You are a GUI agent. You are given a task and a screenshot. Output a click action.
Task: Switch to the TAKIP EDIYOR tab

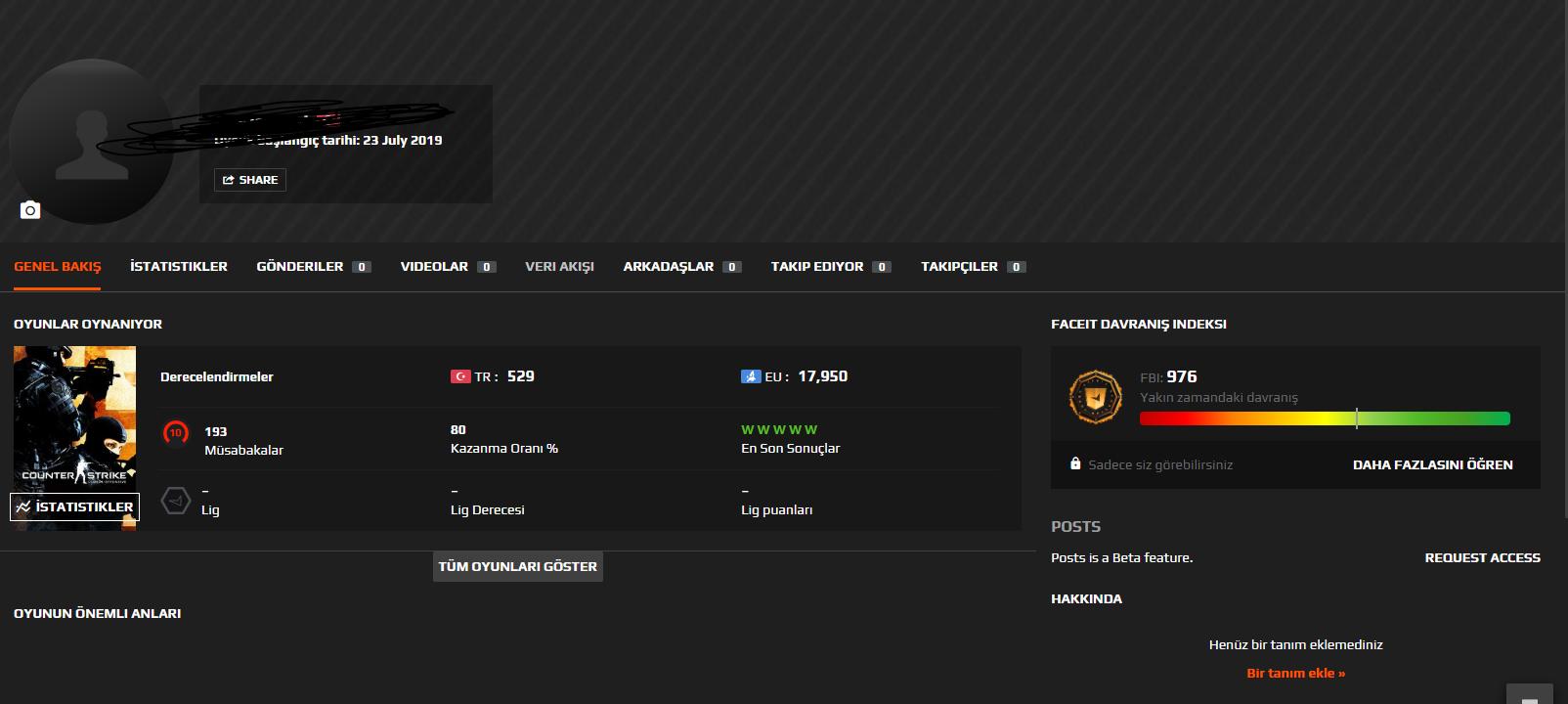(831, 266)
